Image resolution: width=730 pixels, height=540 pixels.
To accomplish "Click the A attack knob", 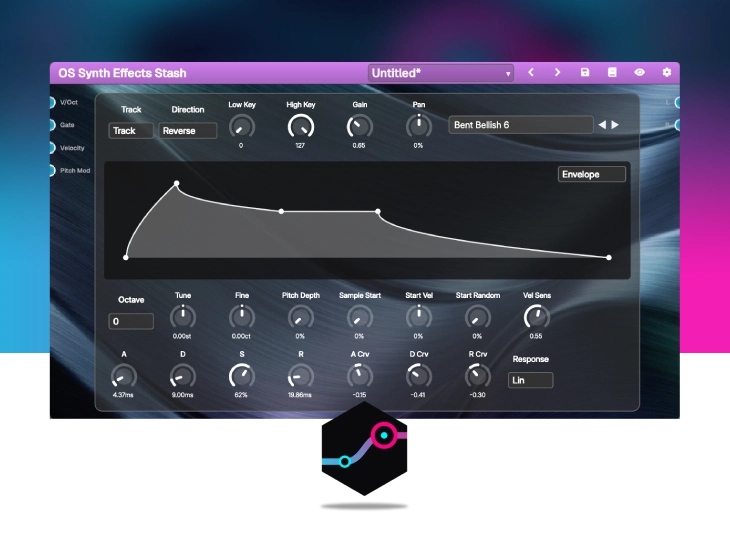I will (x=123, y=376).
